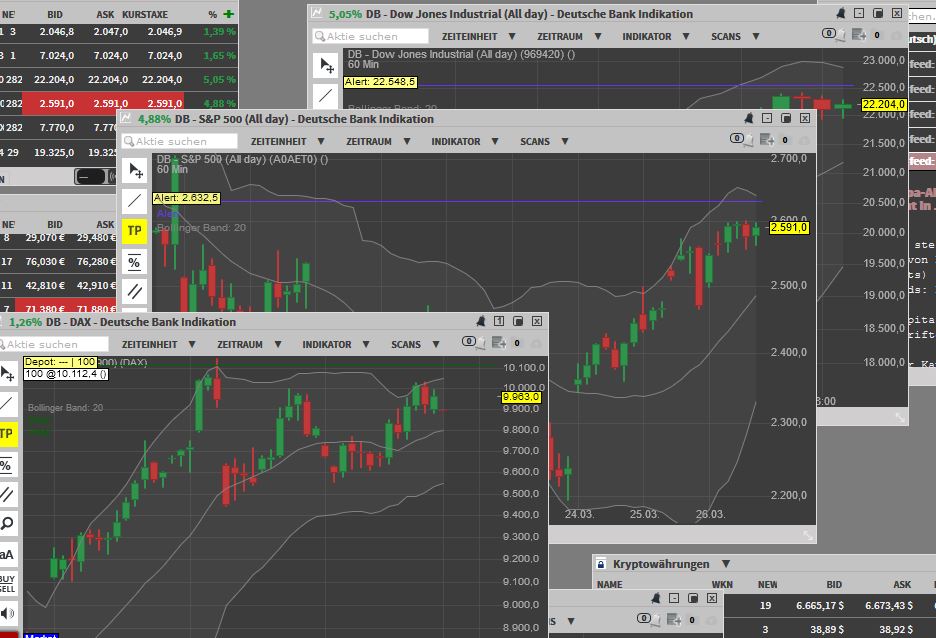Open INDIKATOR menu in Dow Jones window
This screenshot has width=936, height=638.
pos(656,36)
